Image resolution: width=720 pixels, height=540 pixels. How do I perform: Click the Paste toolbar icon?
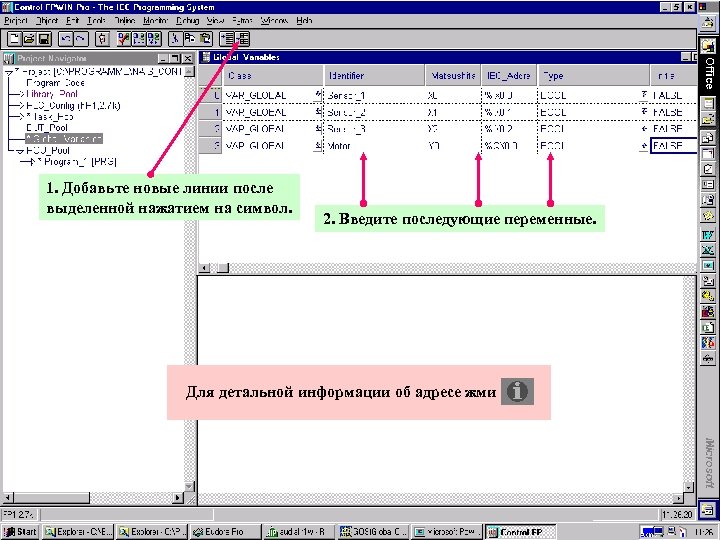pos(205,39)
